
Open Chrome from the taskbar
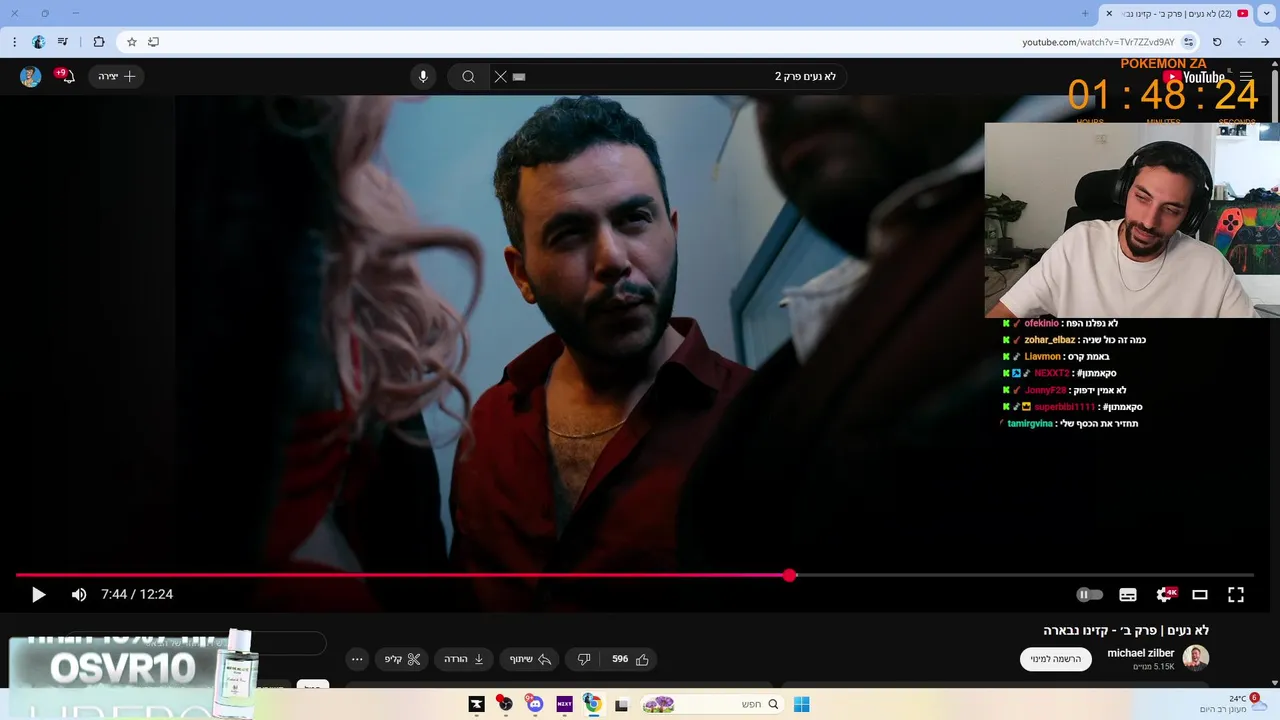[593, 704]
